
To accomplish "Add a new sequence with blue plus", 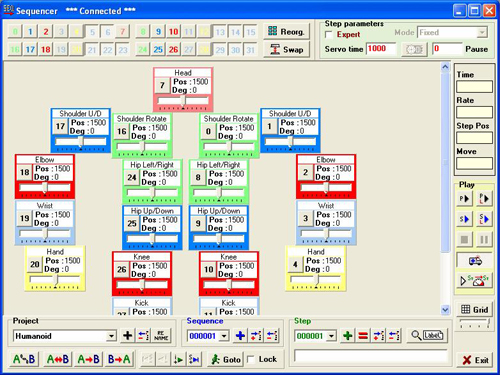I will (x=240, y=336).
